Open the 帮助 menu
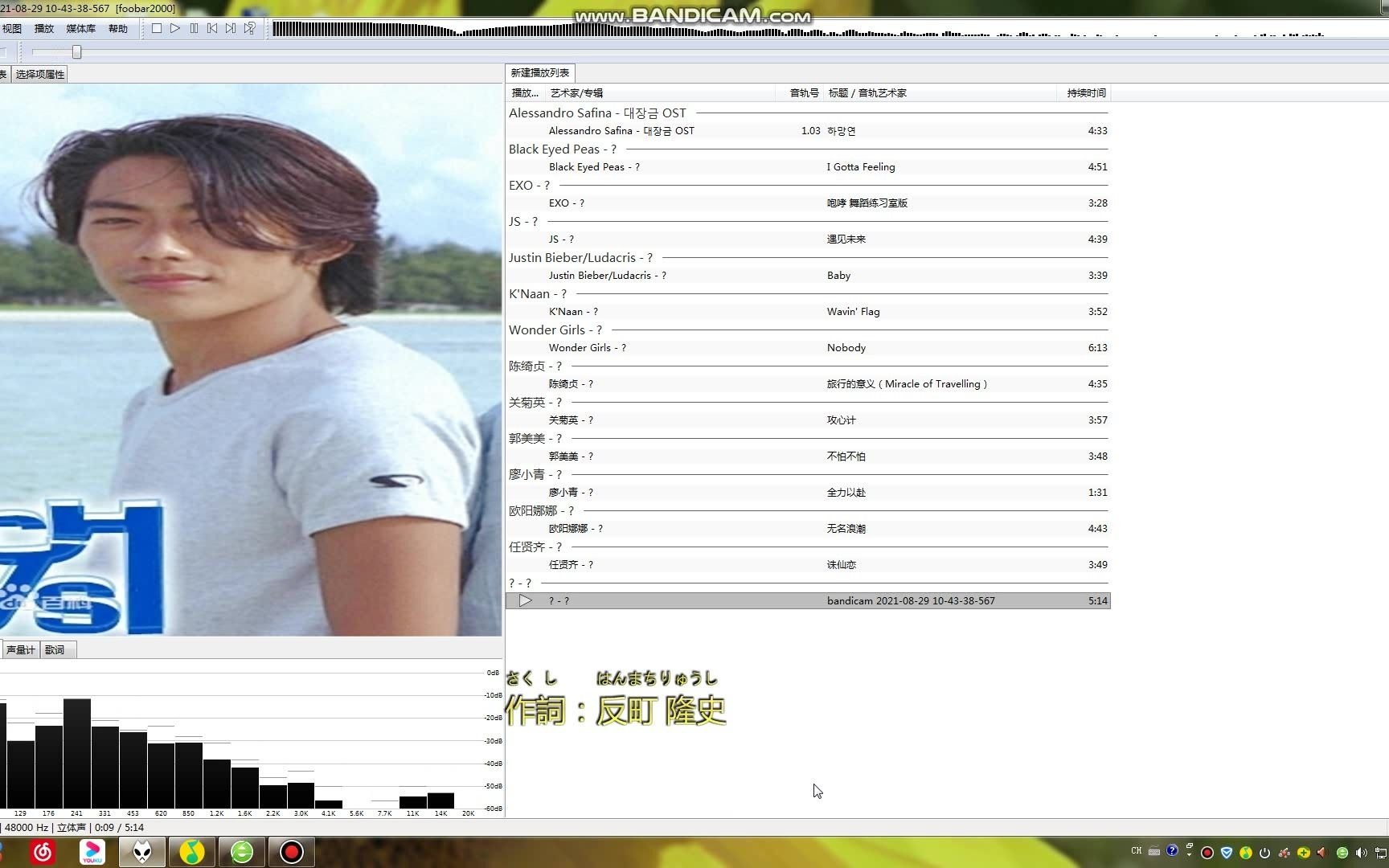Screen dimensions: 1389x868 pos(118,29)
